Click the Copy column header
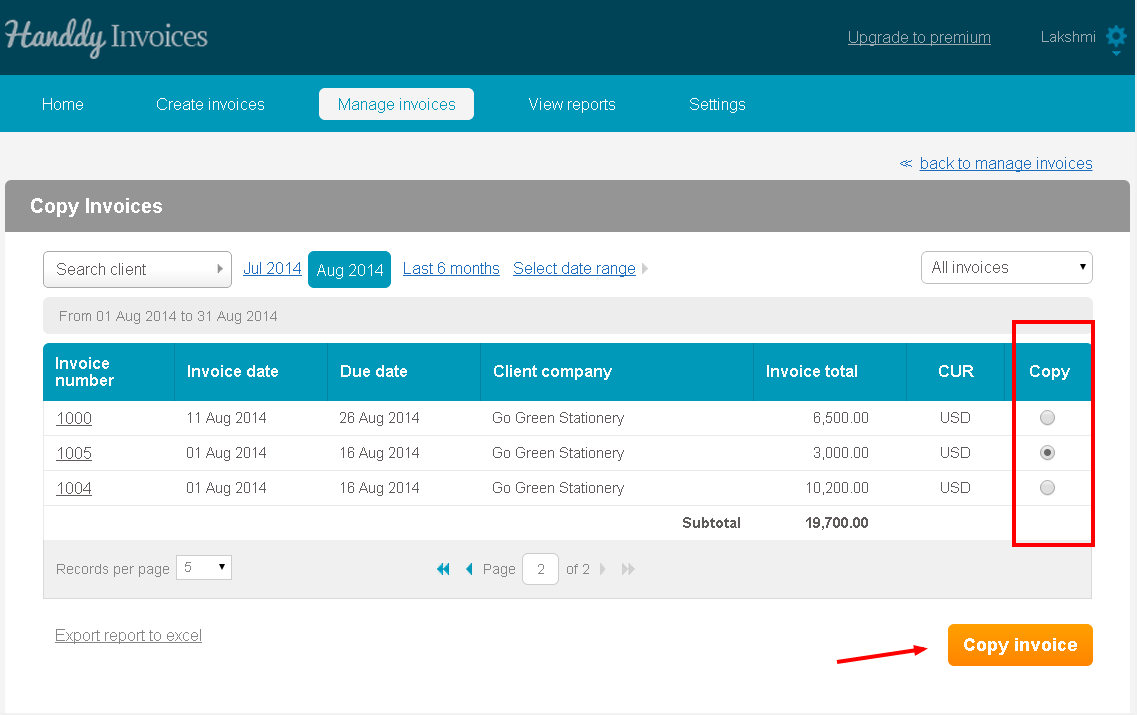Viewport: 1137px width, 715px height. pyautogui.click(x=1049, y=372)
